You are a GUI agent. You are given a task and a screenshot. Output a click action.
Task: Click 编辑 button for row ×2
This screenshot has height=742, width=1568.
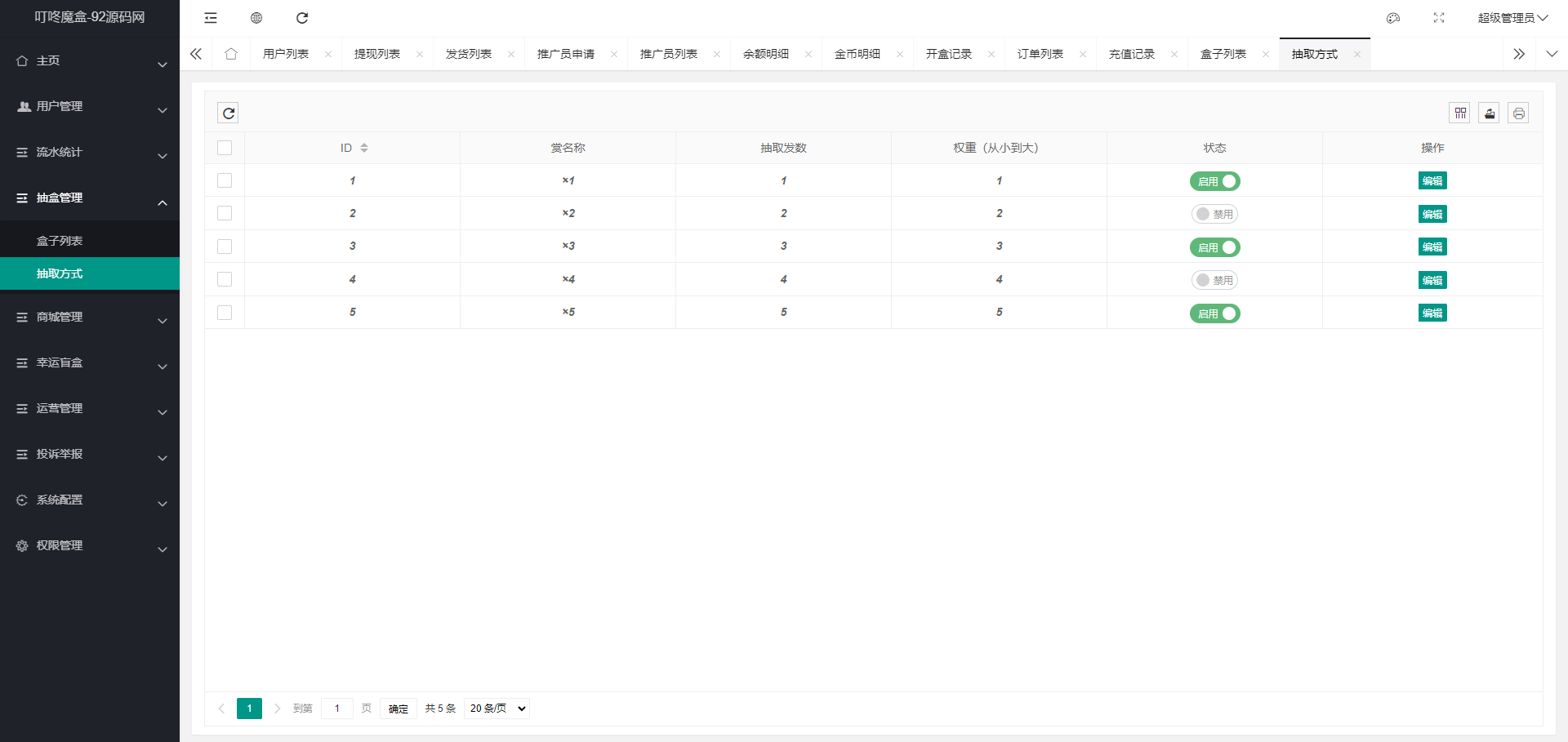[x=1432, y=214]
